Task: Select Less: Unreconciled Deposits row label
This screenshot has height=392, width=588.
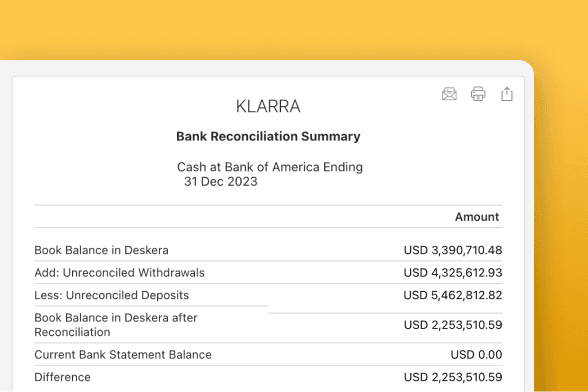Action: (111, 295)
